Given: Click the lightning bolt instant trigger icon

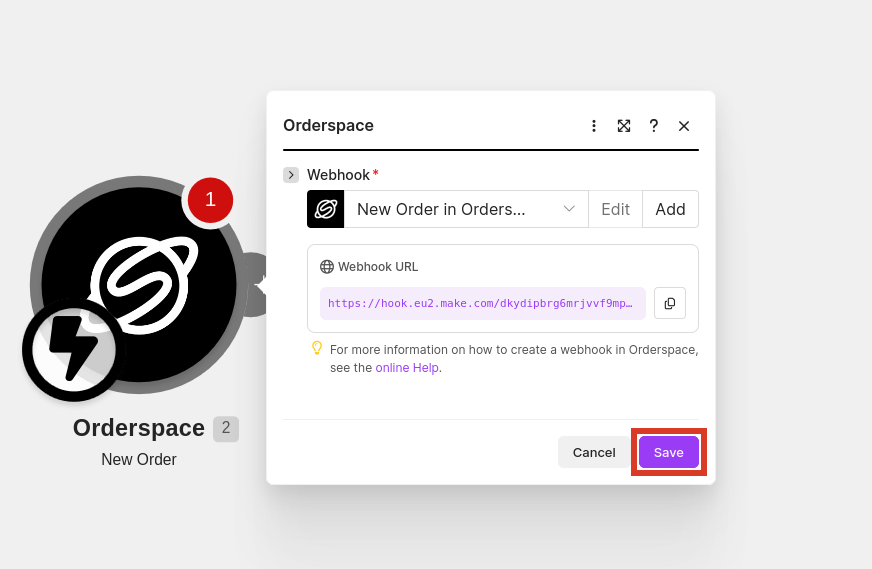Looking at the screenshot, I should 73,350.
